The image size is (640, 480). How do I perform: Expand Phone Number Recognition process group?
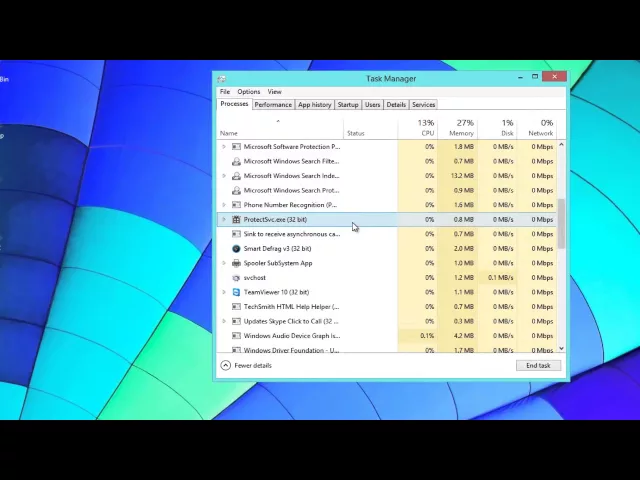(224, 205)
